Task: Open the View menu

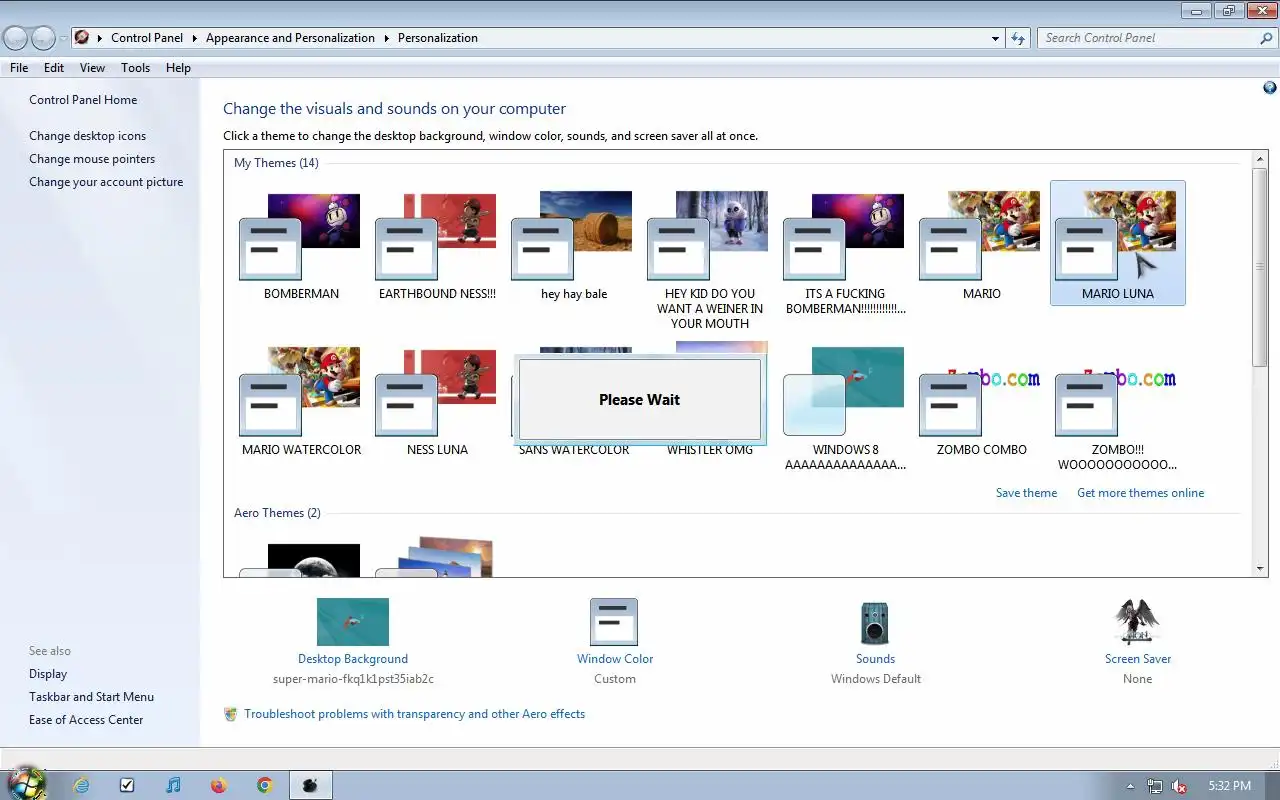Action: (92, 68)
